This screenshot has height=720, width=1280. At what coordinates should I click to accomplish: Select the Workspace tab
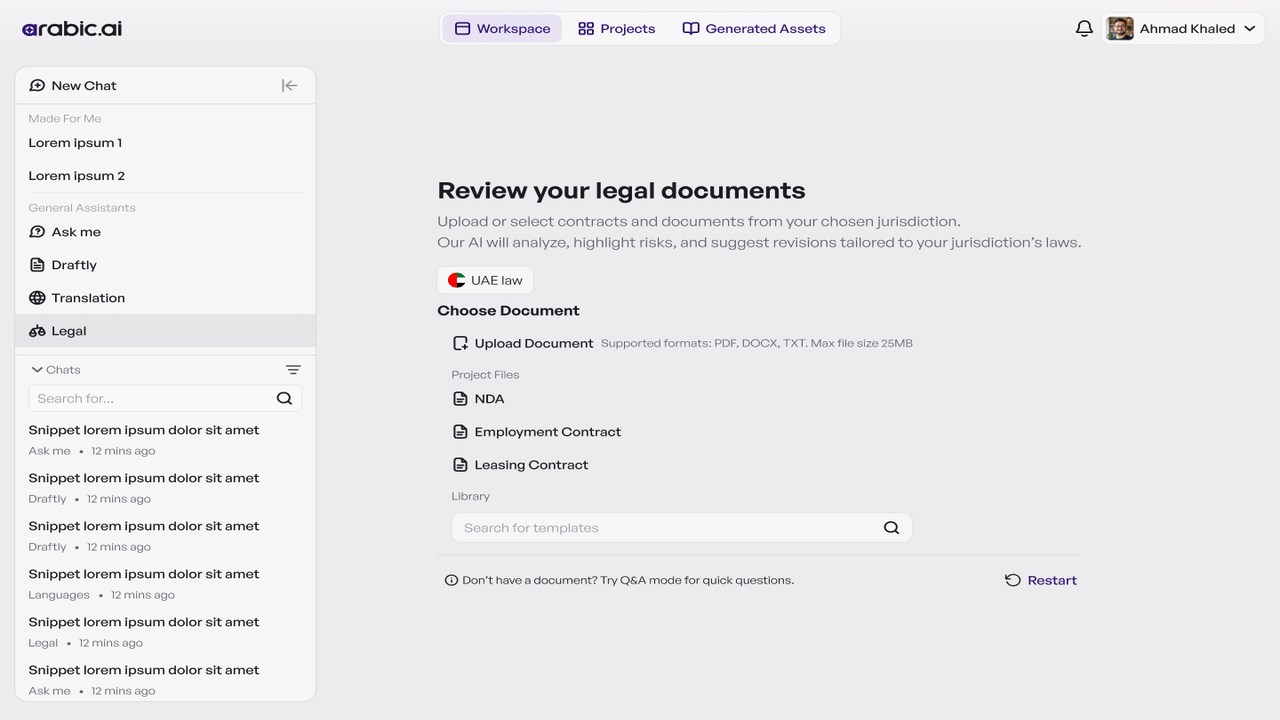pyautogui.click(x=503, y=29)
